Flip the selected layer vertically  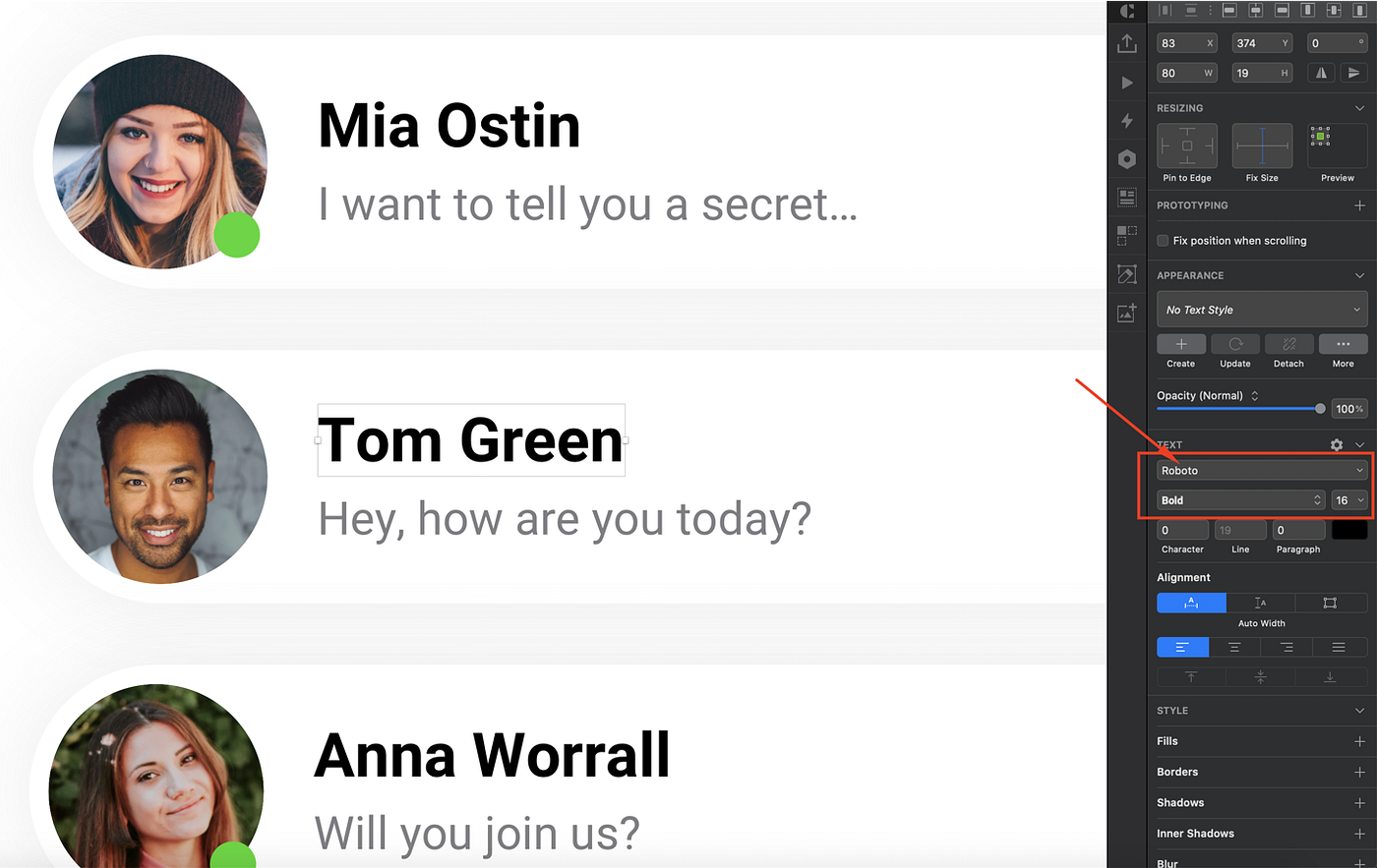(1352, 72)
